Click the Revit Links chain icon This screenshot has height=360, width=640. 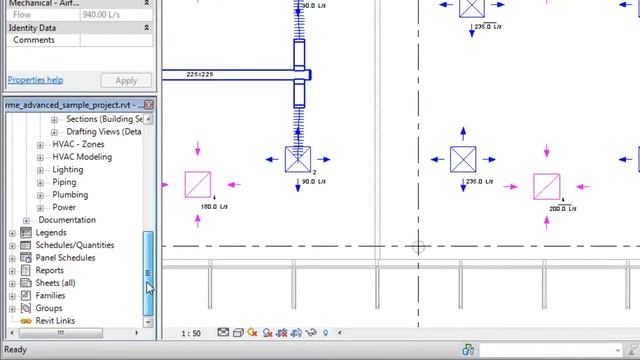[x=26, y=321]
